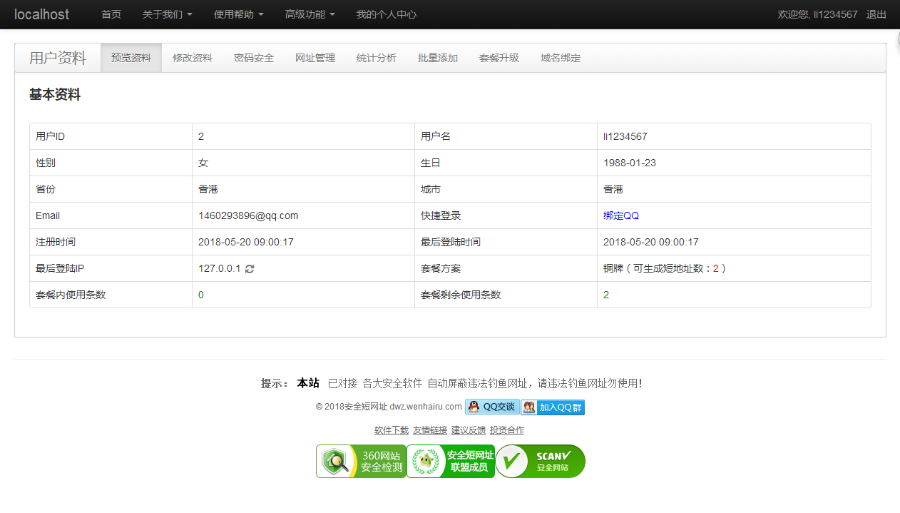Go to 首页 in the navbar
Viewport: 900px width, 513px height.
(111, 15)
